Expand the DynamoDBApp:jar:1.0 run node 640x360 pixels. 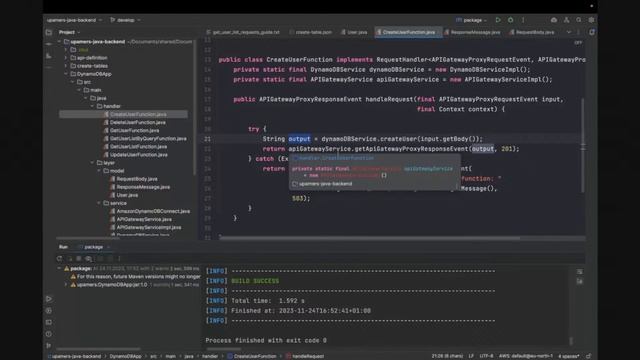click(x=66, y=284)
